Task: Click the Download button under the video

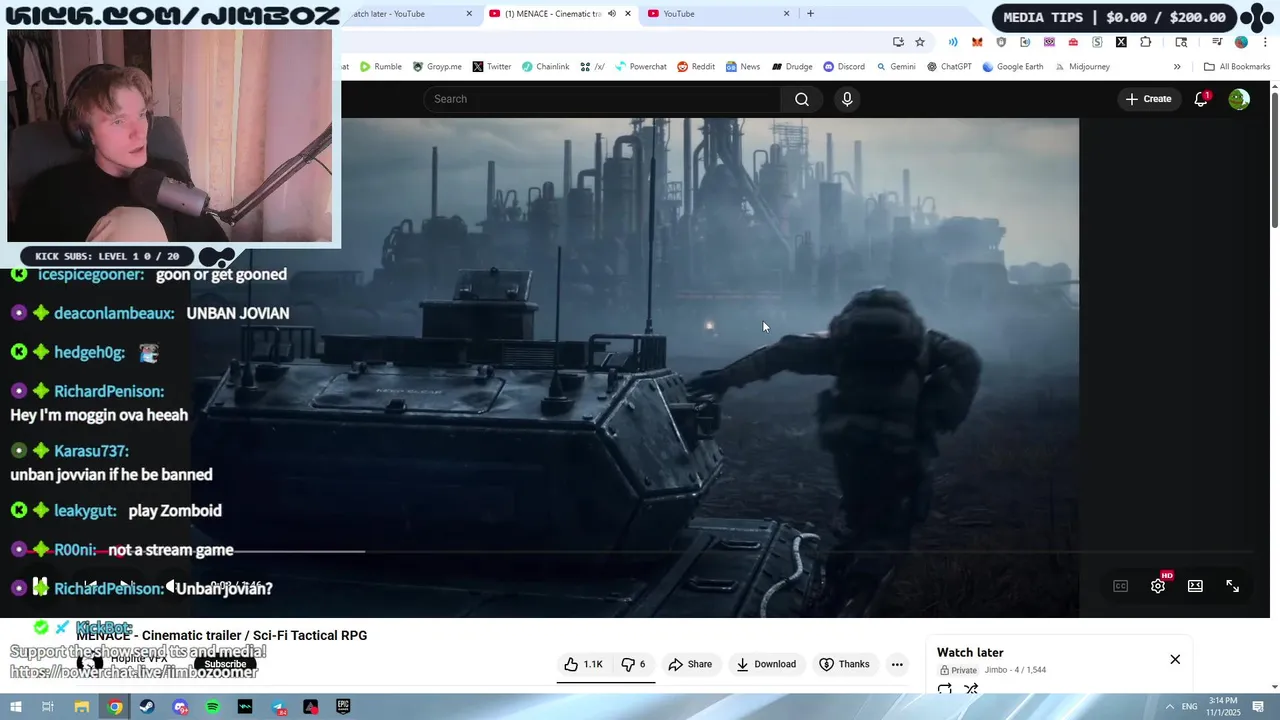Action: (767, 664)
